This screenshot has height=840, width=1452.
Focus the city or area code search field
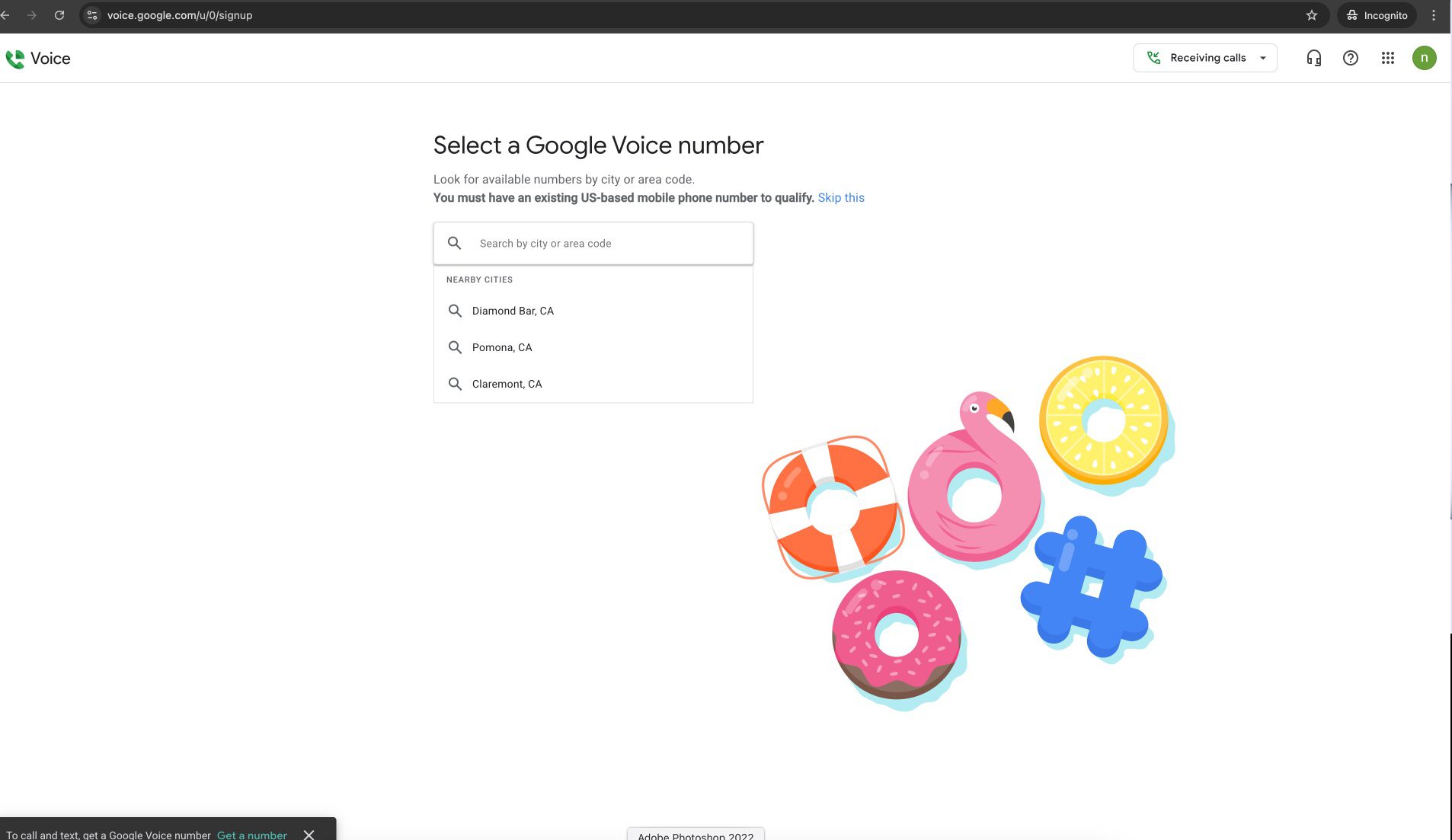click(x=593, y=244)
